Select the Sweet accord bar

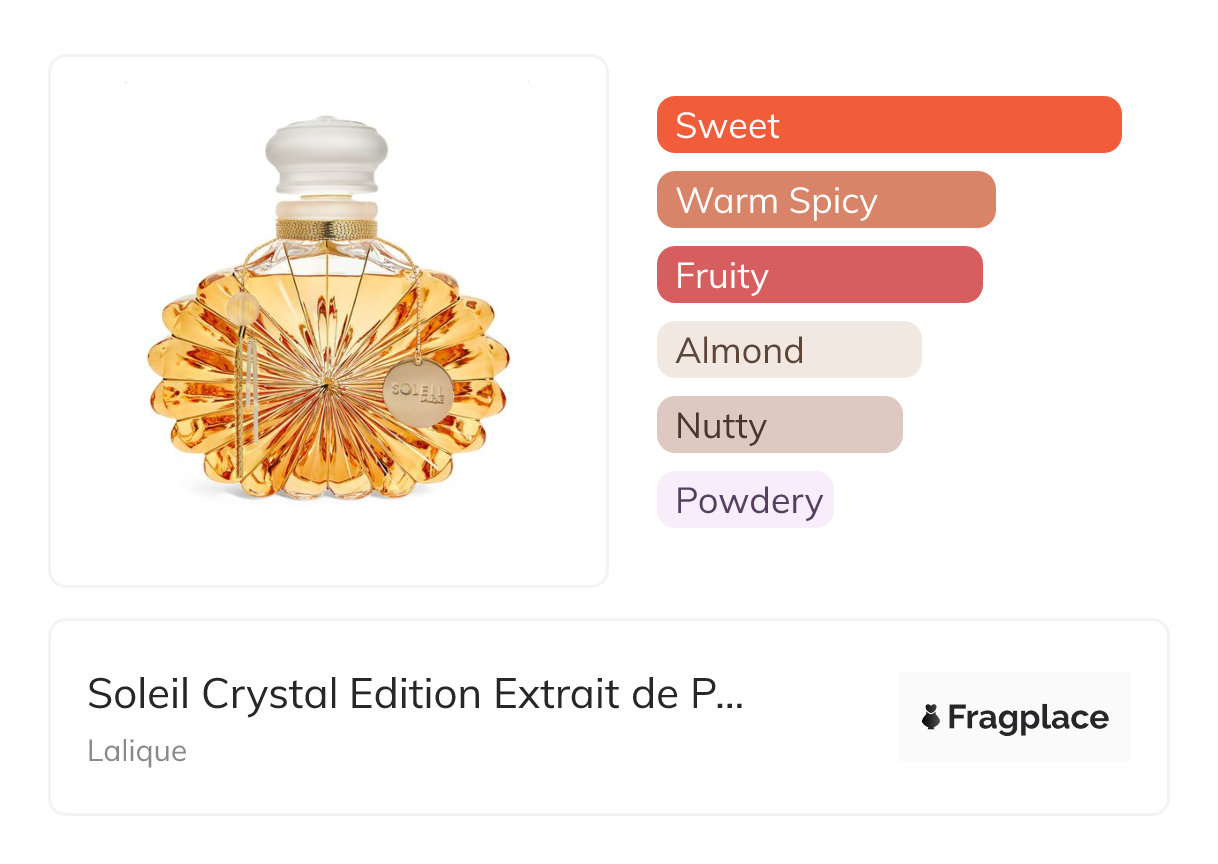[x=888, y=125]
